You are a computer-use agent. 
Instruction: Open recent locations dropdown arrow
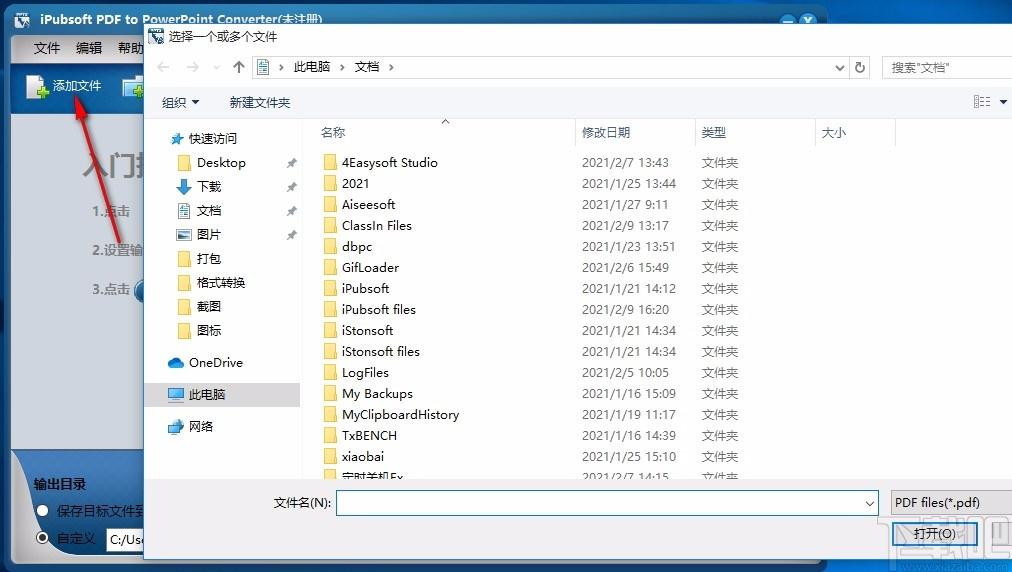tap(217, 67)
